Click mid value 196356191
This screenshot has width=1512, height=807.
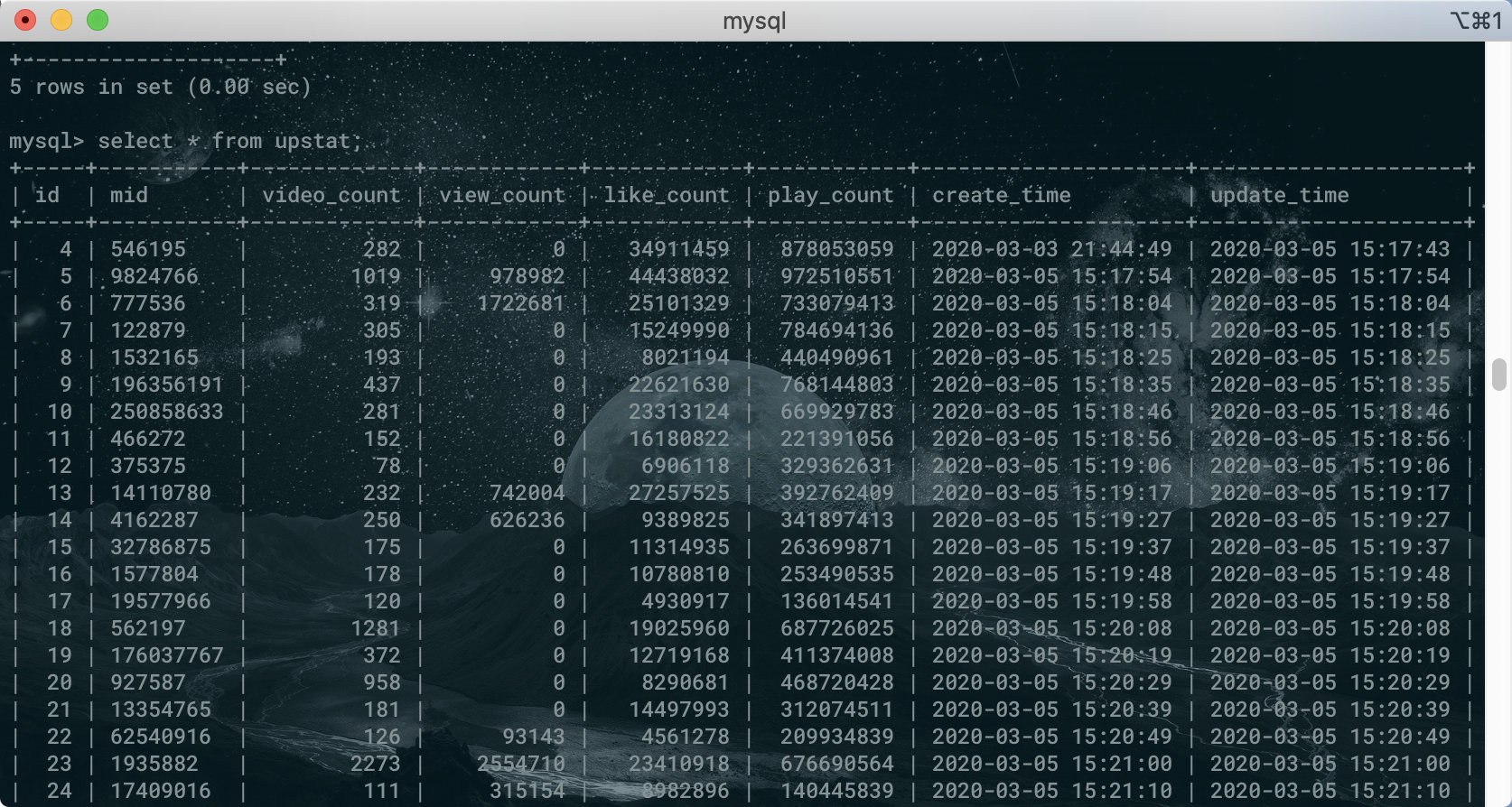(167, 385)
